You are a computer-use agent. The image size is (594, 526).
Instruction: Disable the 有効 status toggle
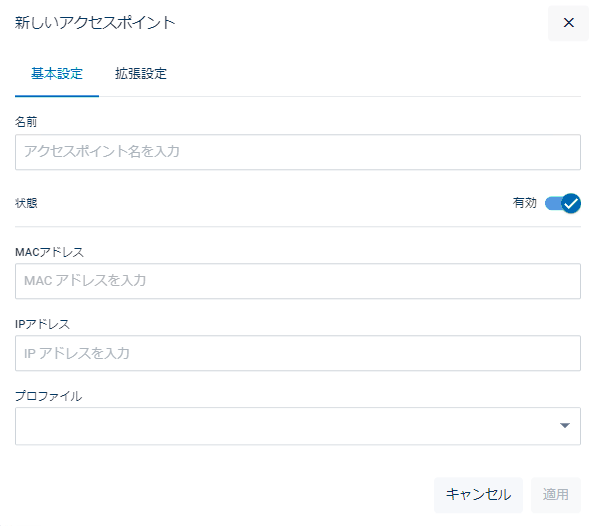(x=563, y=204)
